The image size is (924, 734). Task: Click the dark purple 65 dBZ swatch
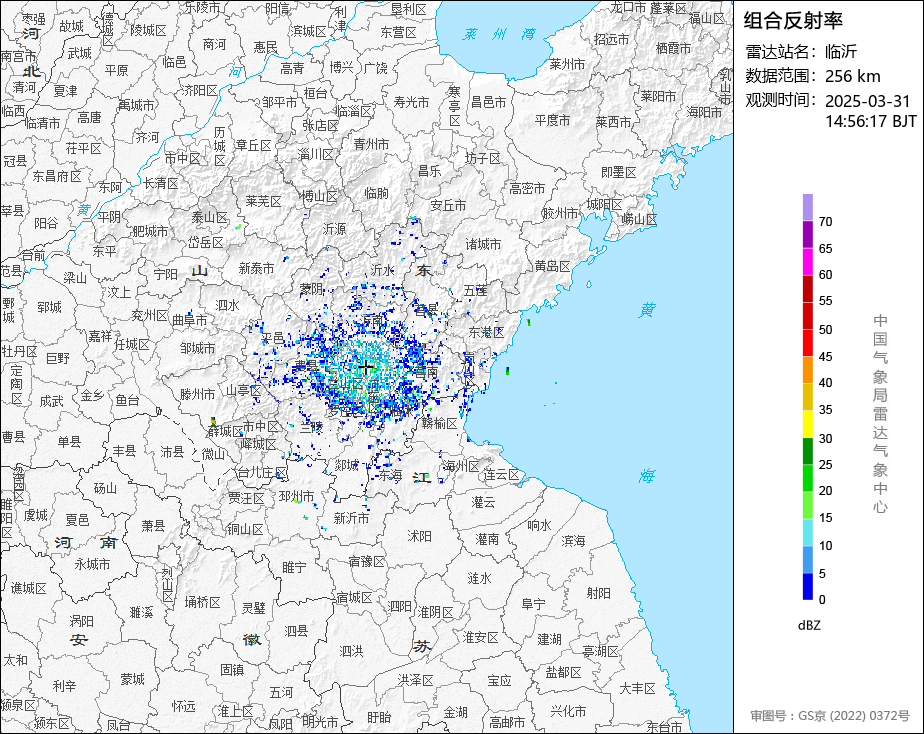pyautogui.click(x=807, y=234)
